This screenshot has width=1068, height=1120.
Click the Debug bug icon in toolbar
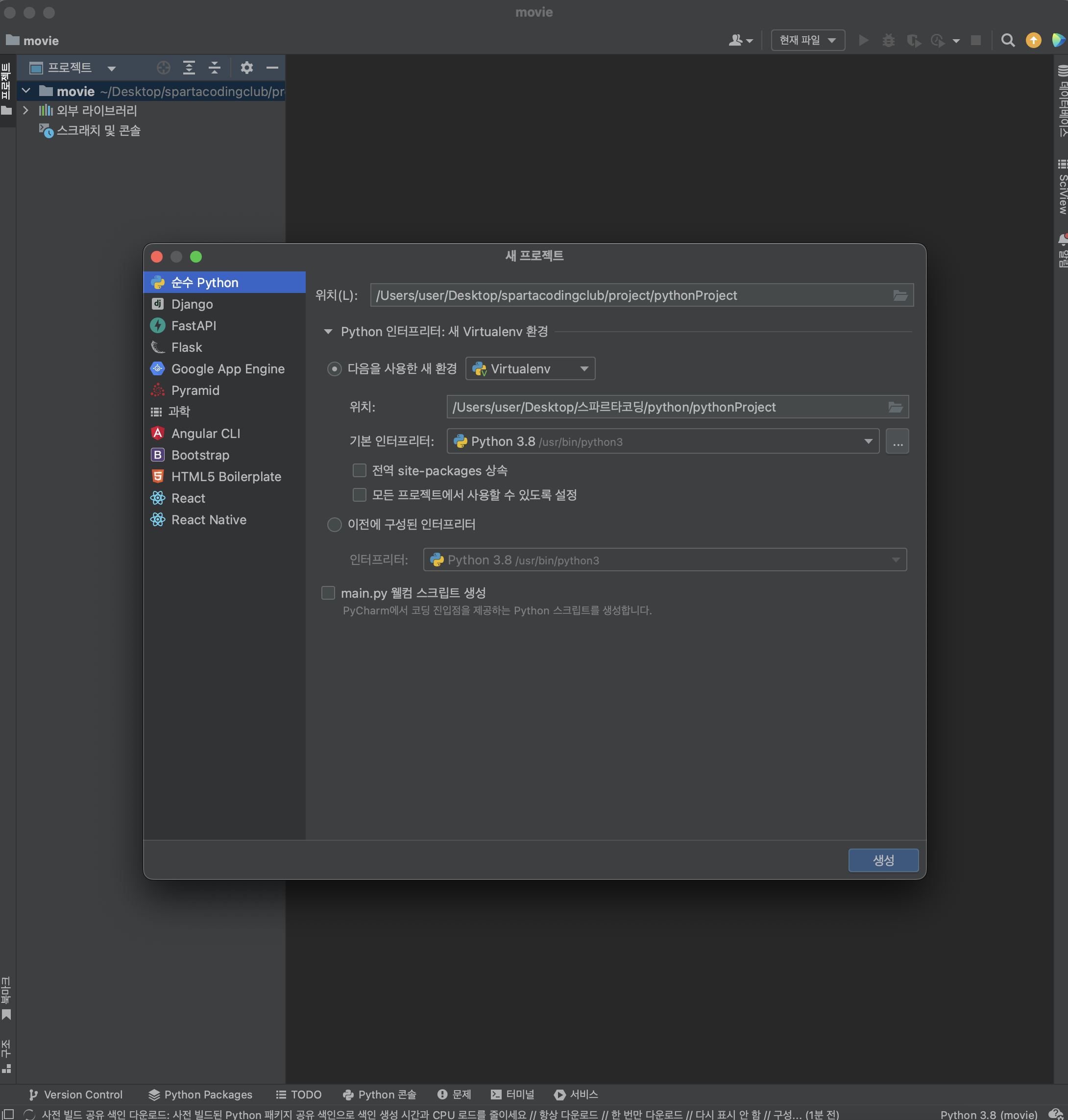tap(888, 41)
